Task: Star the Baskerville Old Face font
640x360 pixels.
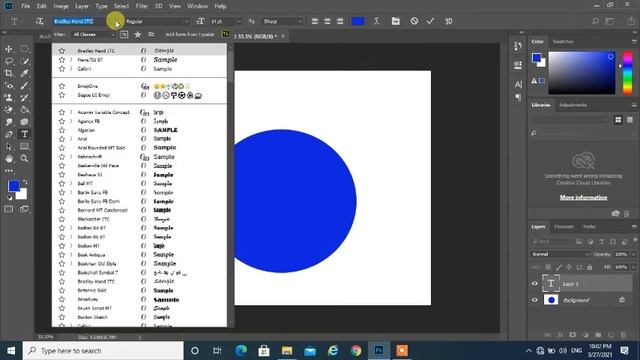Action: [62, 166]
